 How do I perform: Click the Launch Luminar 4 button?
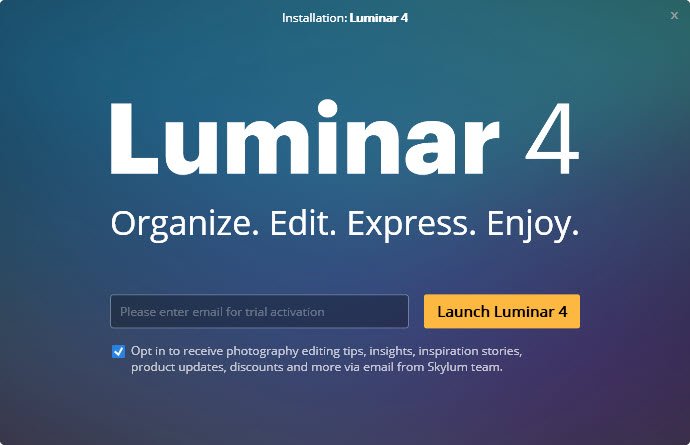502,311
